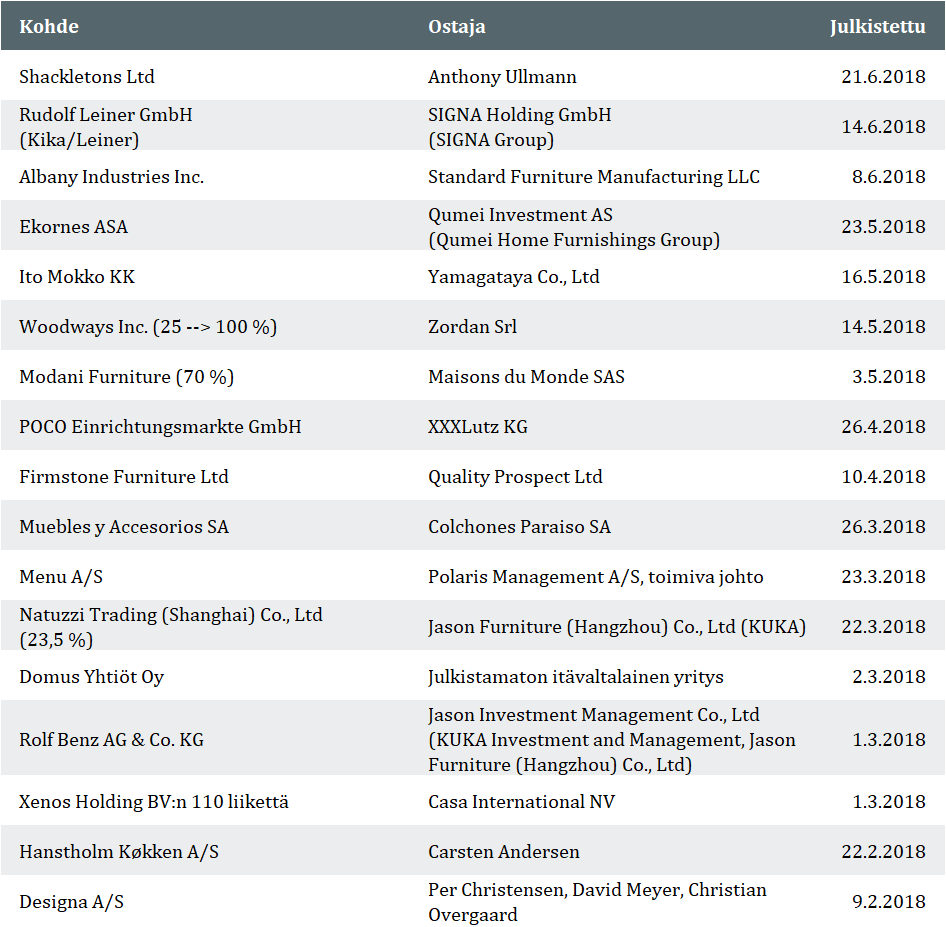Image resolution: width=946 pixels, height=927 pixels.
Task: Select Casa International NV cell
Action: [x=521, y=802]
